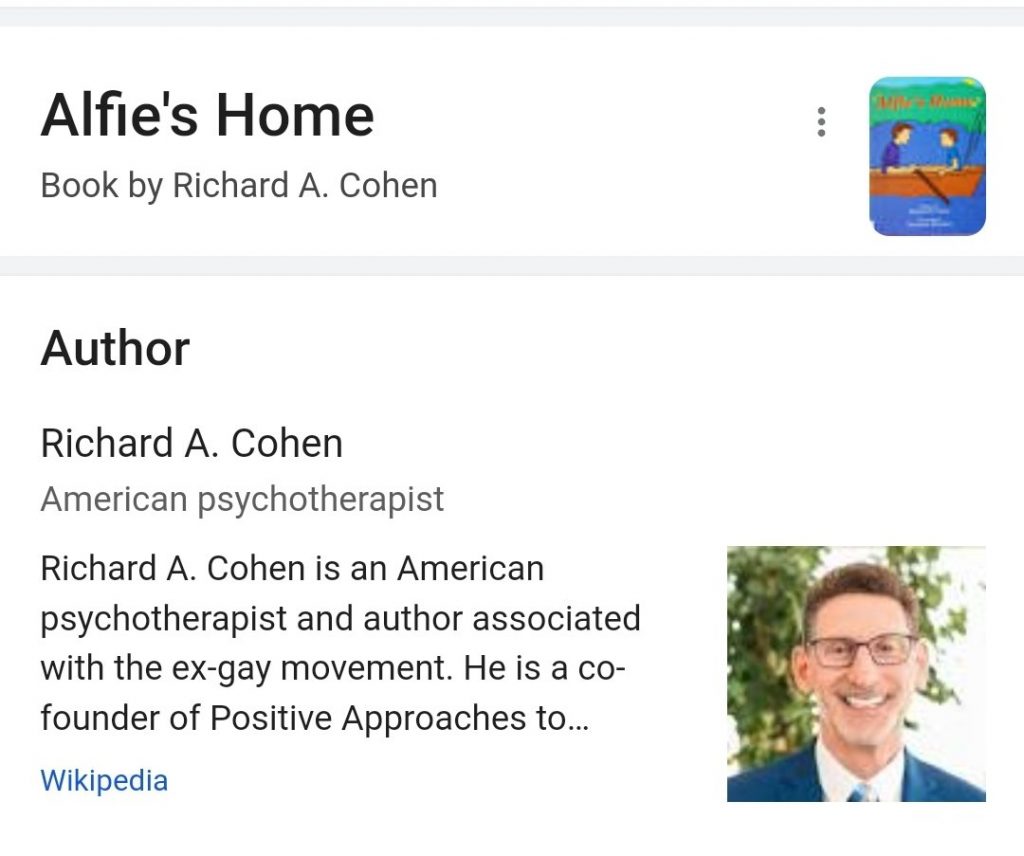Screen dimensions: 1024x856
Task: Select the Alfie's Home title heading
Action: click(207, 116)
